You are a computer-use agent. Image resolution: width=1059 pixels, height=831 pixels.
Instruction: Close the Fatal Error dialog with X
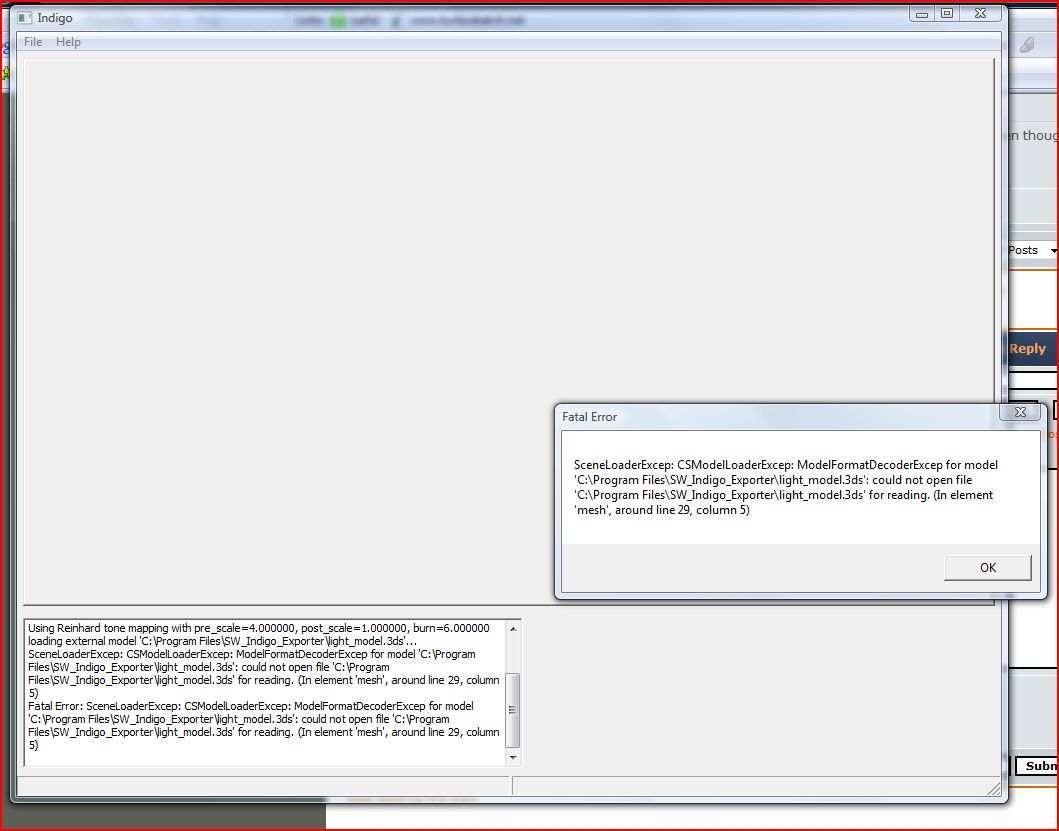(1020, 412)
